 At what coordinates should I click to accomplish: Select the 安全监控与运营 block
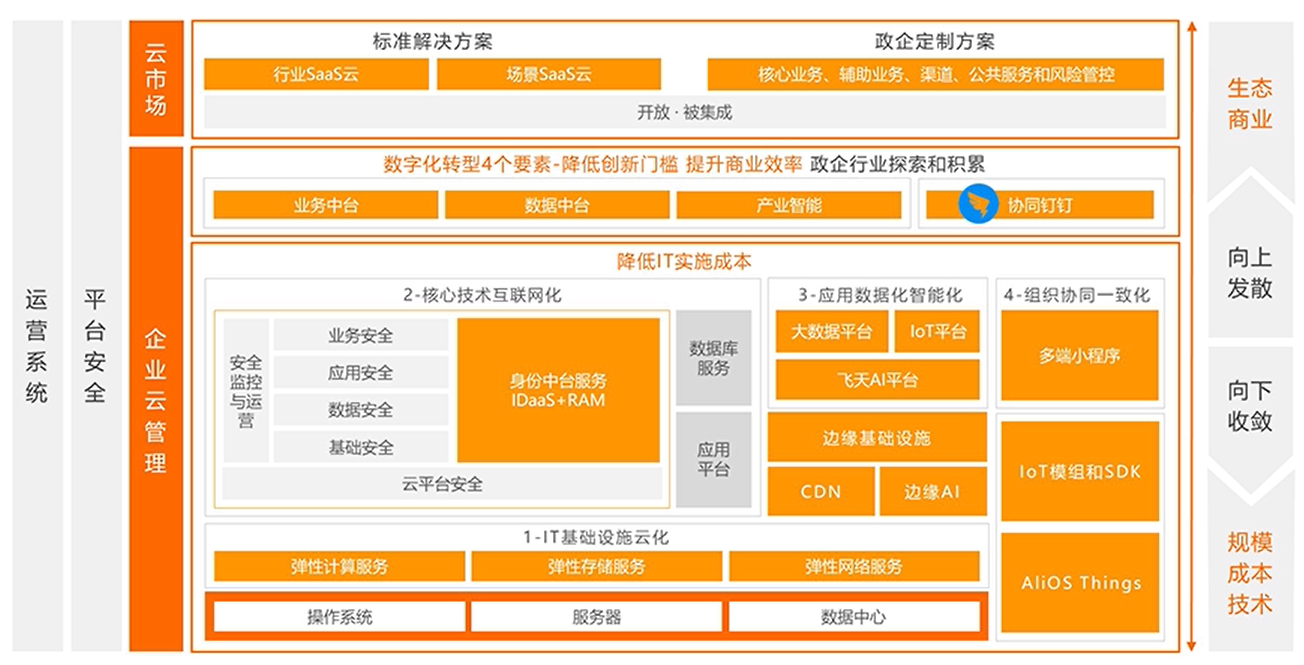[x=245, y=391]
